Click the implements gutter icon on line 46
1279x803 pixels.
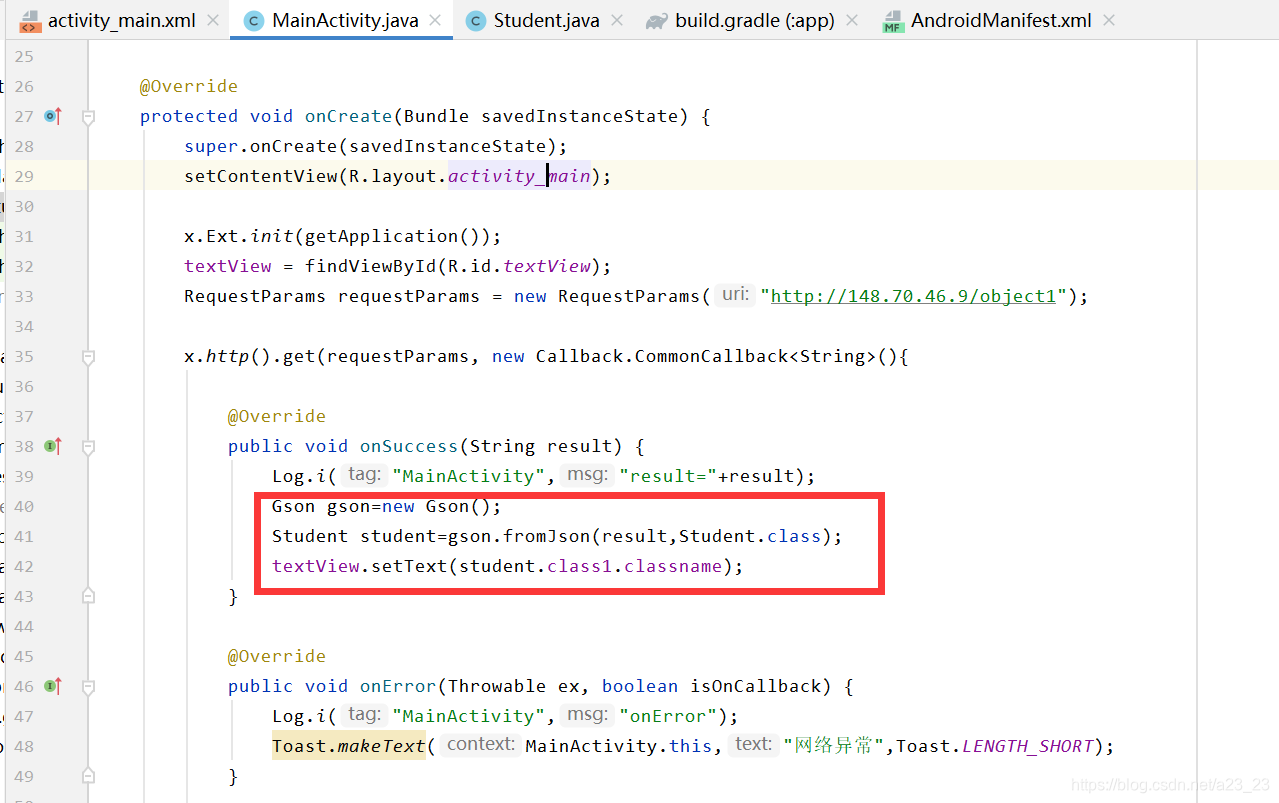click(x=53, y=686)
